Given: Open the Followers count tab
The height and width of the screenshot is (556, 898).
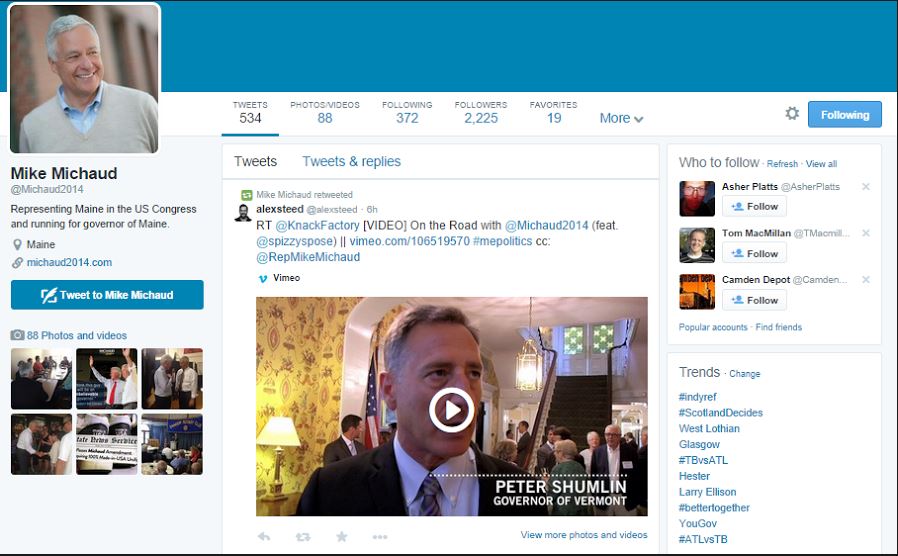Looking at the screenshot, I should [x=480, y=112].
